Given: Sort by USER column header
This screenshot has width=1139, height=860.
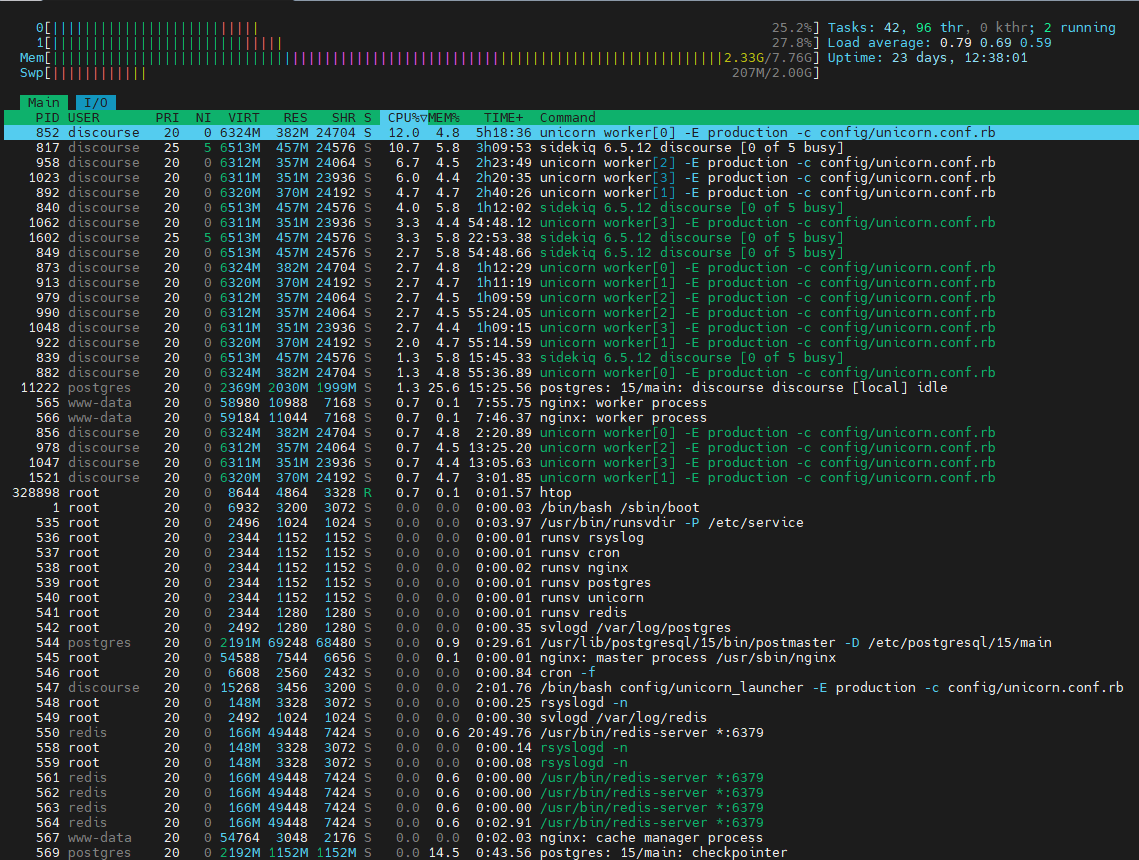Looking at the screenshot, I should (x=84, y=118).
